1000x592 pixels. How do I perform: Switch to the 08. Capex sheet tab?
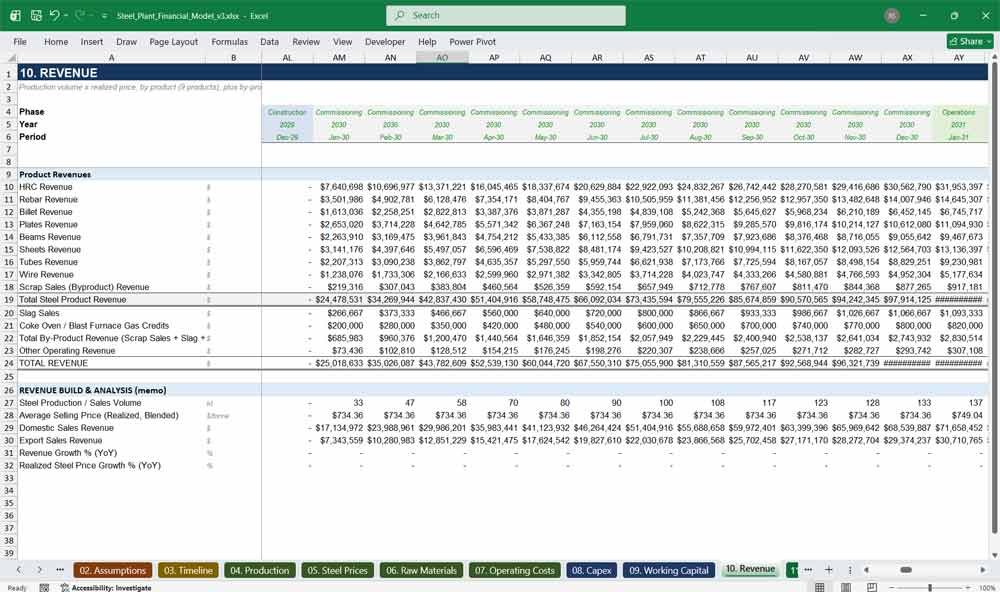tap(592, 570)
